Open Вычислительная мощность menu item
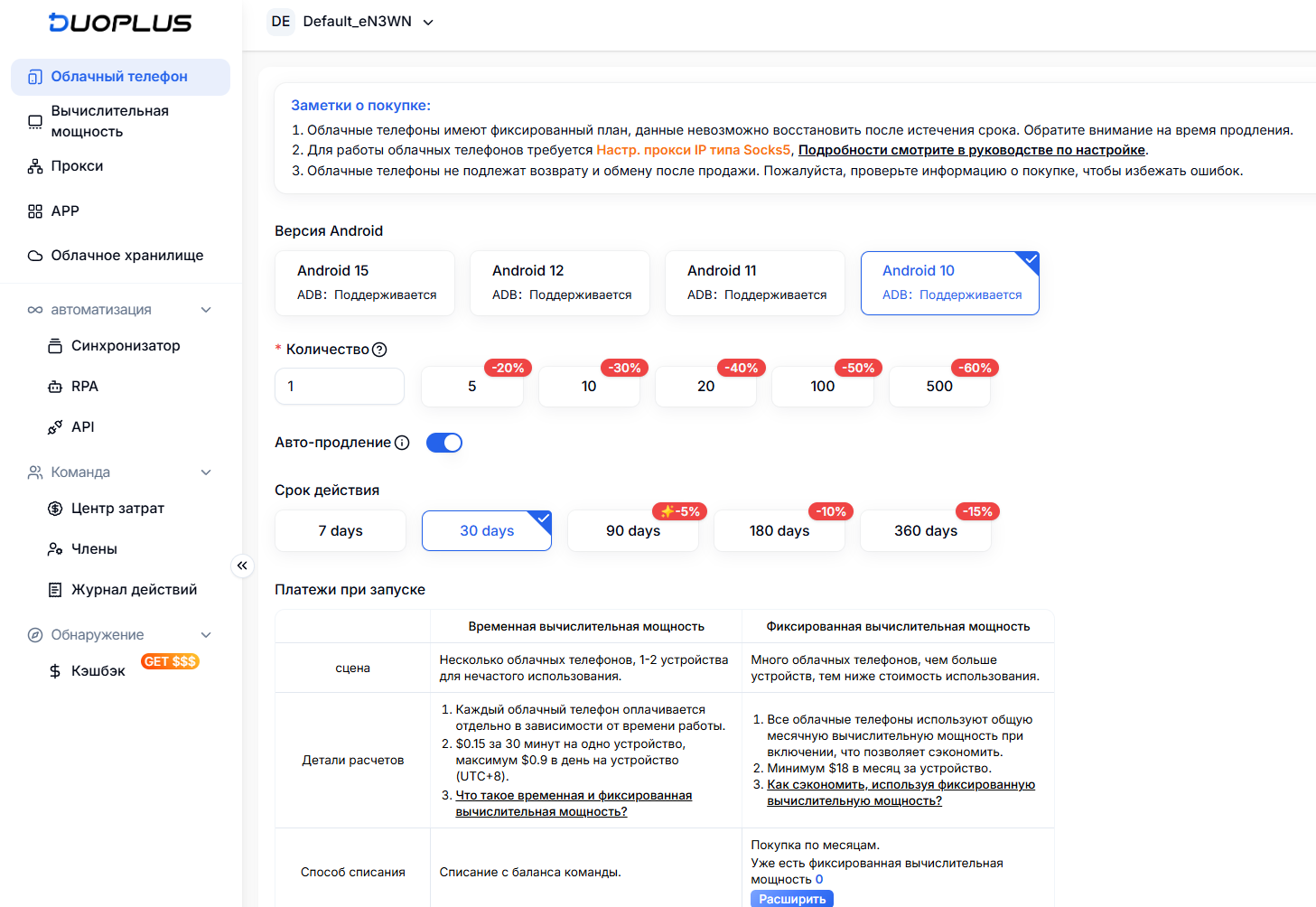Image resolution: width=1316 pixels, height=907 pixels. coord(120,121)
